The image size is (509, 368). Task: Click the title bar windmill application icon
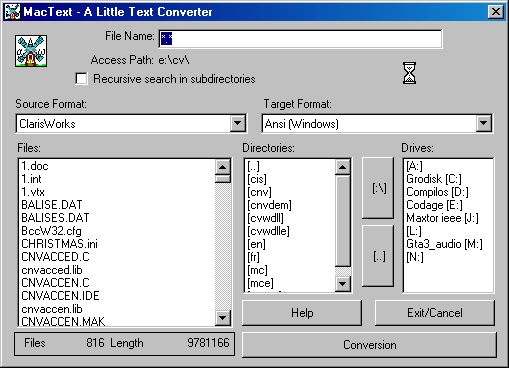(x=12, y=11)
